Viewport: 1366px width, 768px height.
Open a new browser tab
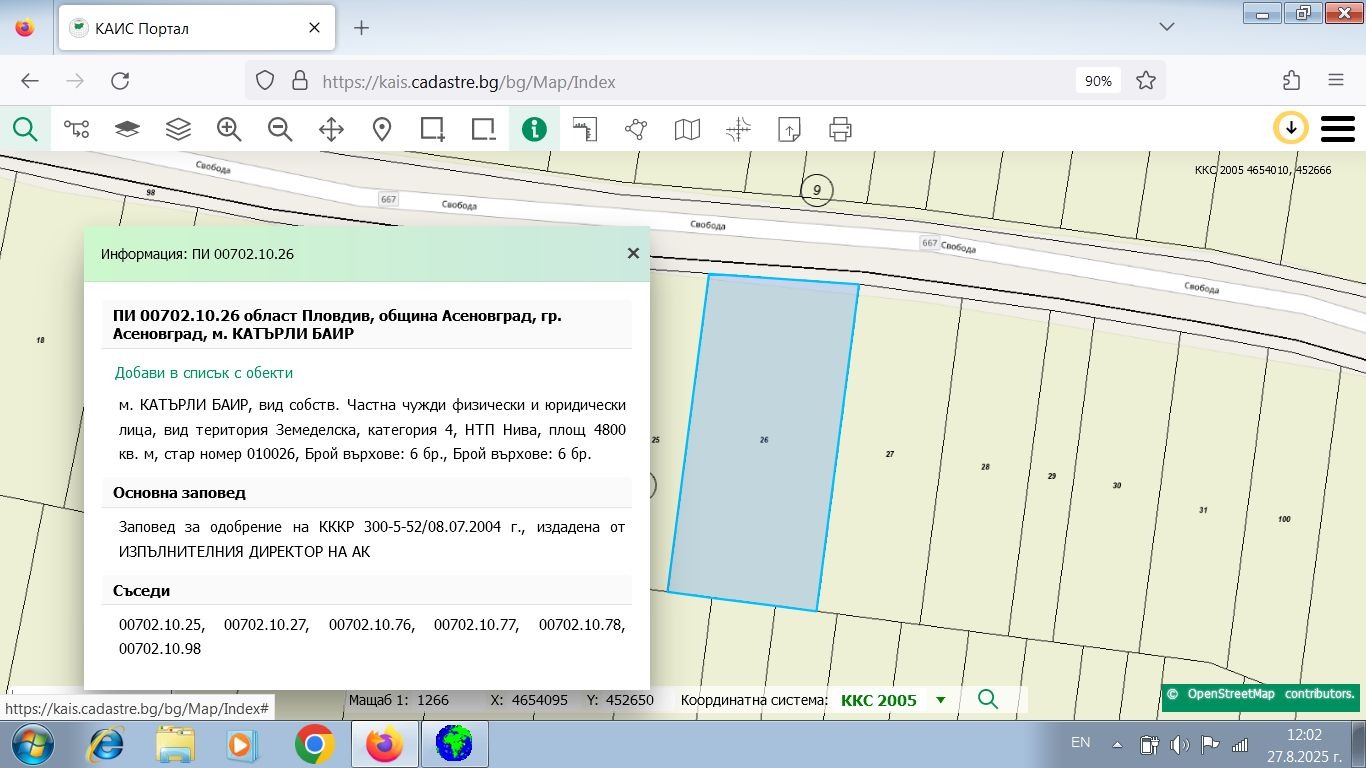point(362,28)
